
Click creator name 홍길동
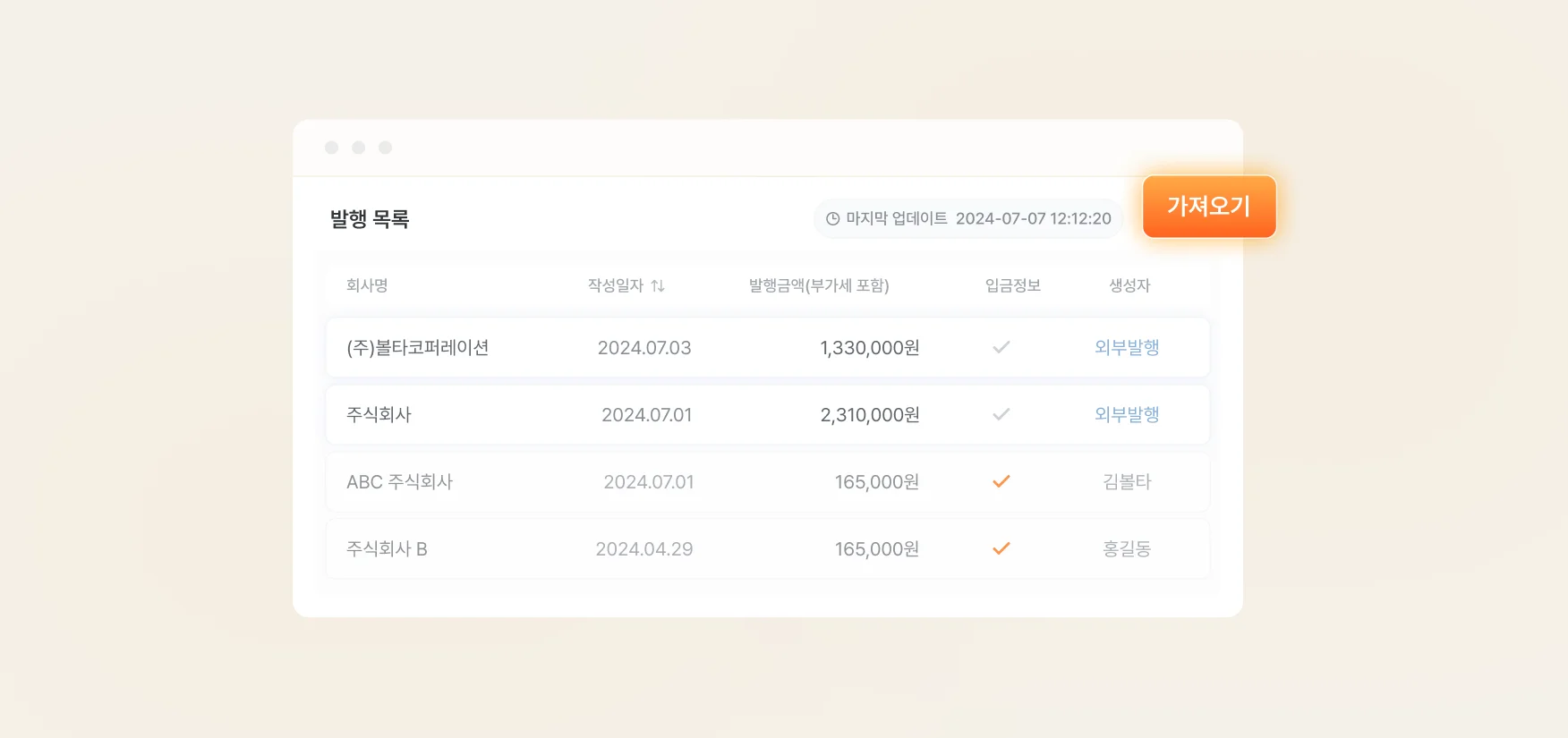1127,548
